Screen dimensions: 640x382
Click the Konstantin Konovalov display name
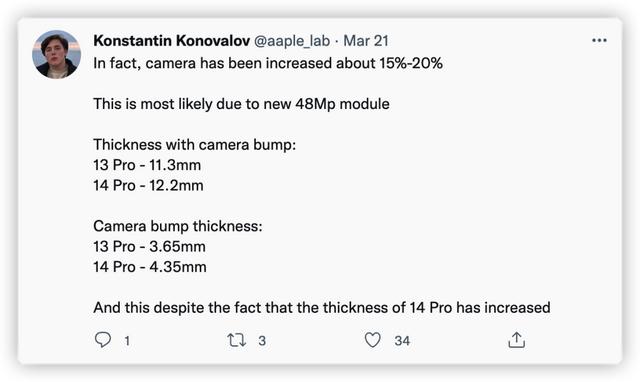(171, 41)
